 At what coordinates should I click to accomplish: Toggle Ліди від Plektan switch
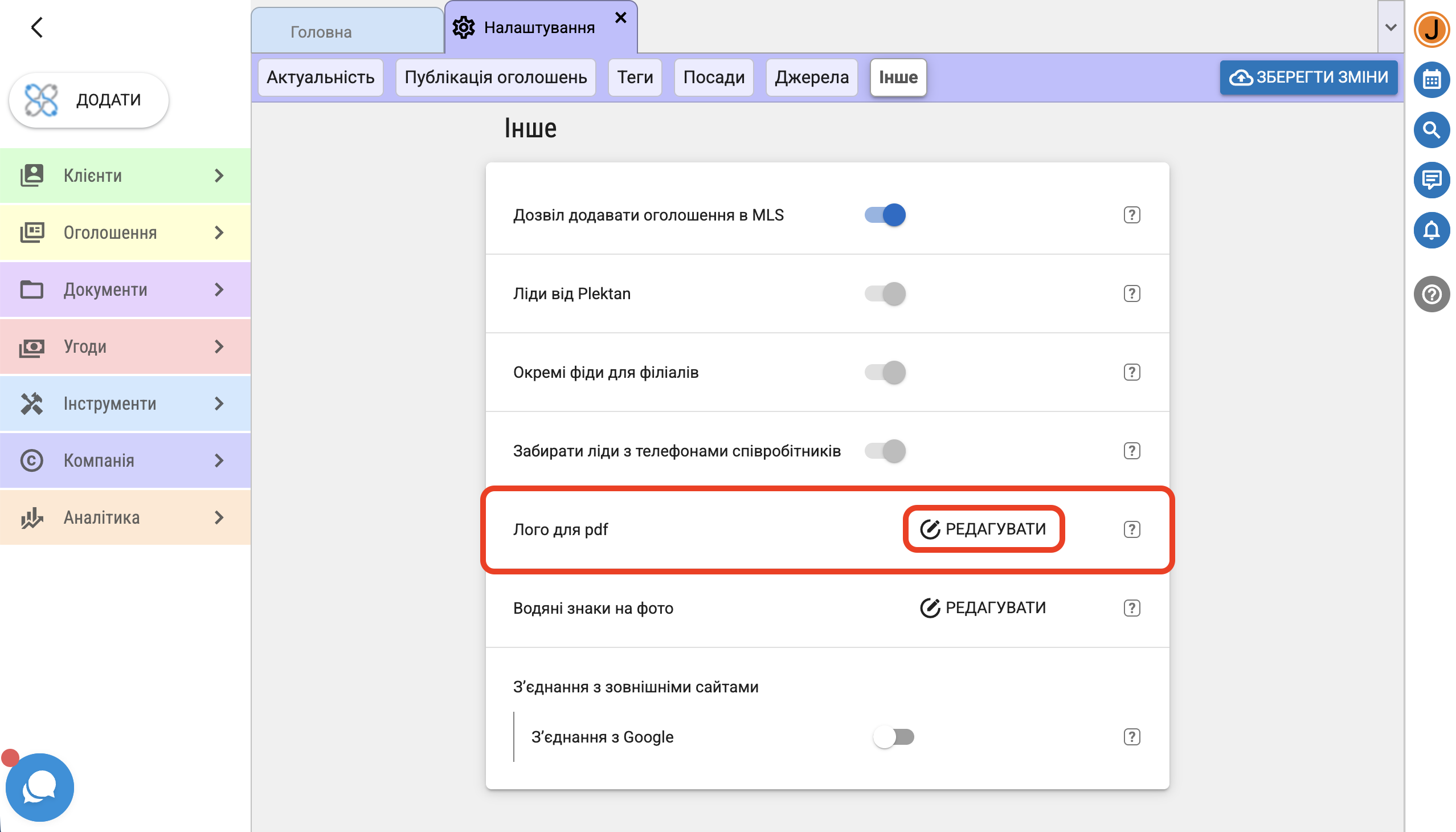[x=885, y=293]
